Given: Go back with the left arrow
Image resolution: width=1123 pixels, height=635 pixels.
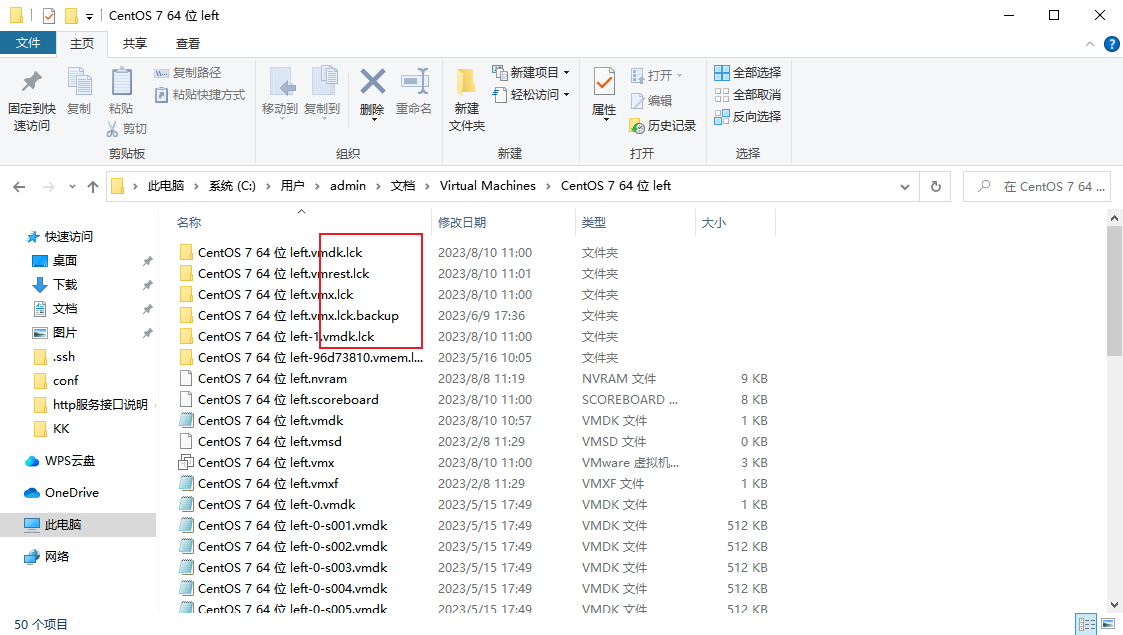Looking at the screenshot, I should tap(19, 187).
